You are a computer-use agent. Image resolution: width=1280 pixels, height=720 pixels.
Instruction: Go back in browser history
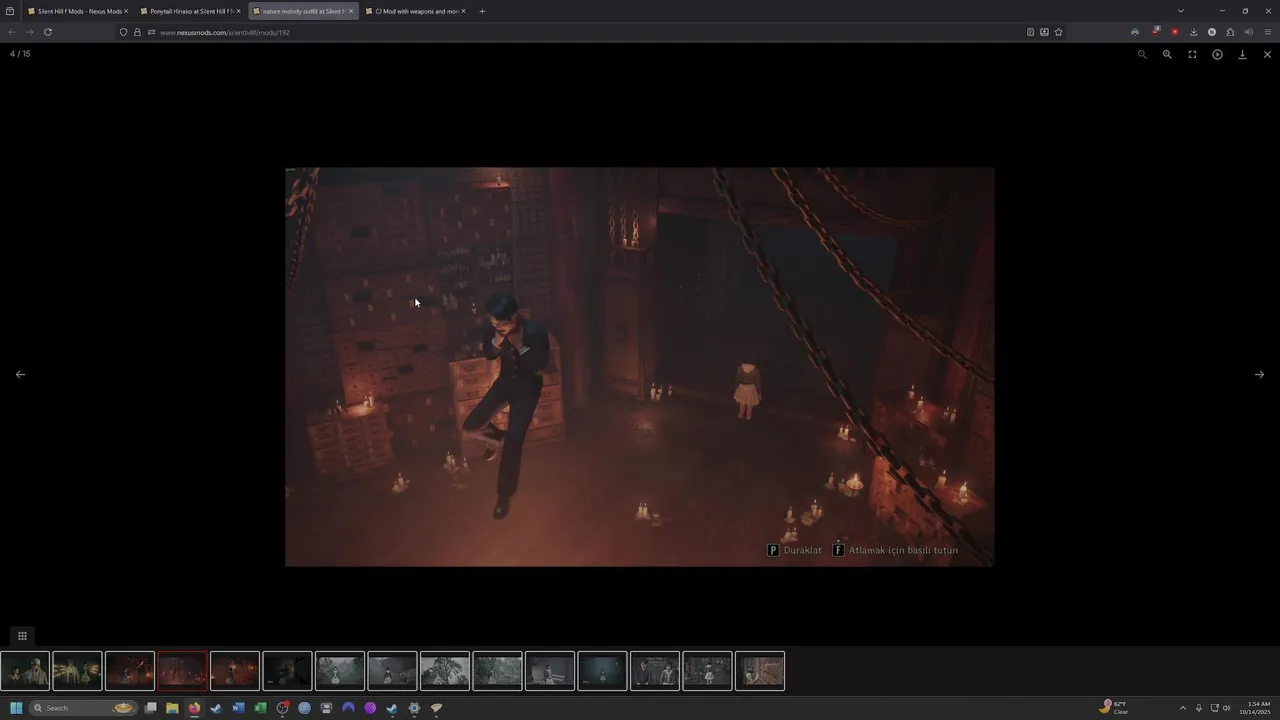[x=12, y=32]
